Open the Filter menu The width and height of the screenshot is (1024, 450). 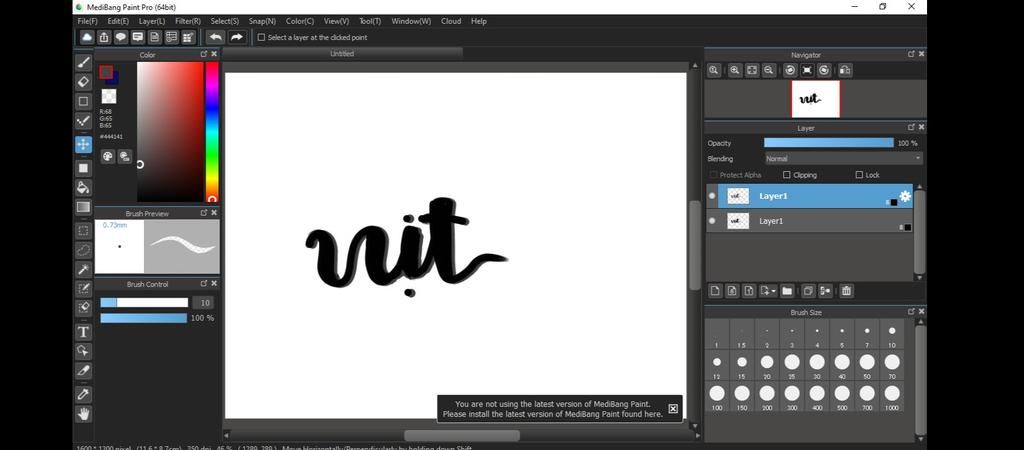[x=188, y=21]
